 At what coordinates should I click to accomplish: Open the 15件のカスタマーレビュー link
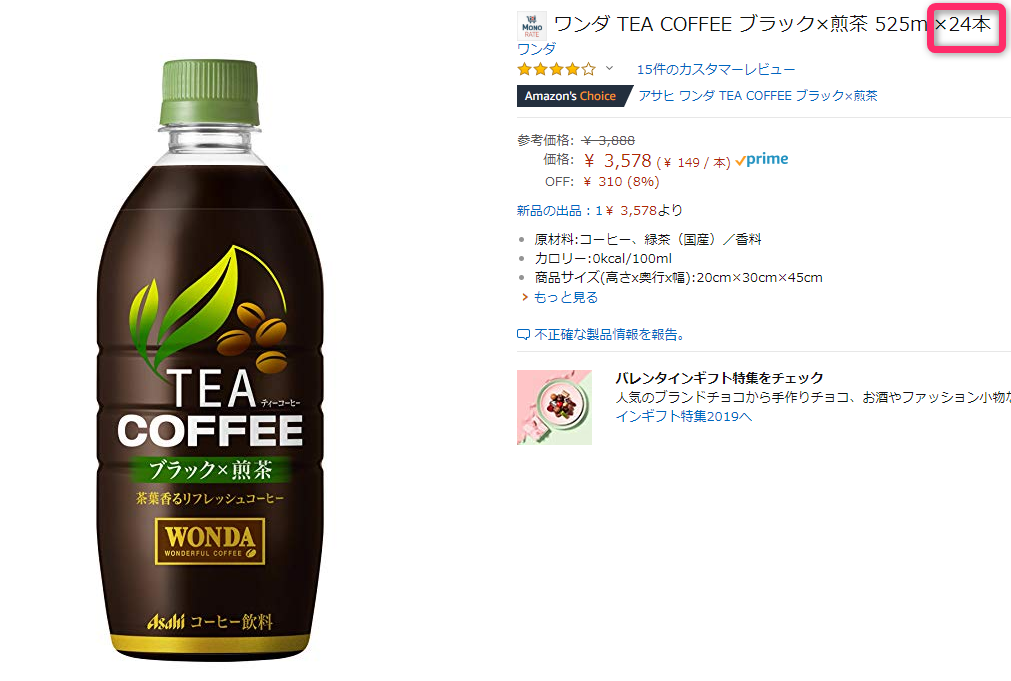pyautogui.click(x=716, y=69)
